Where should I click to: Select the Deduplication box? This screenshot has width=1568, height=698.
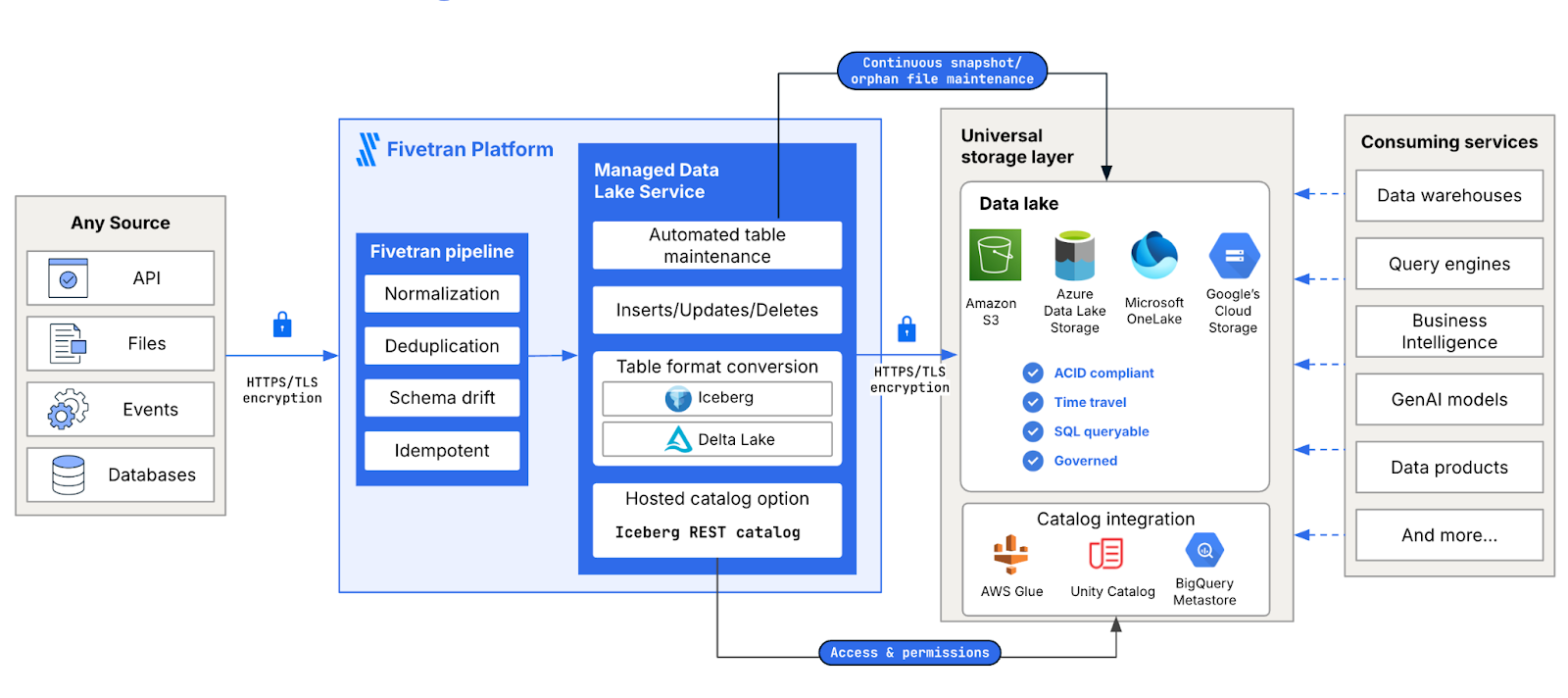[442, 346]
